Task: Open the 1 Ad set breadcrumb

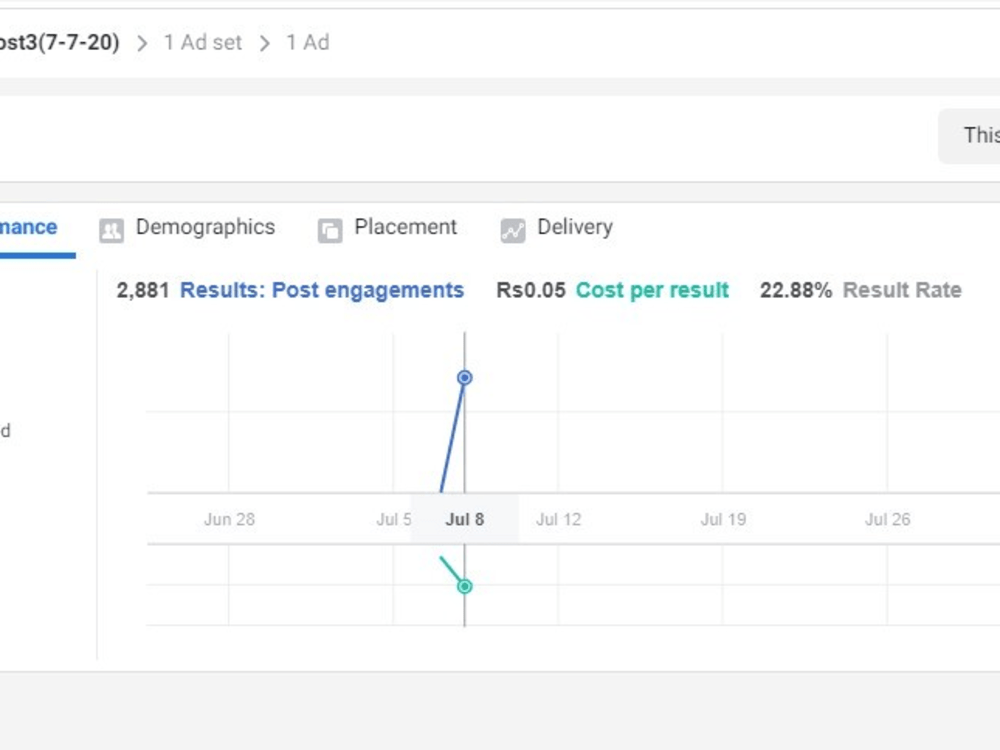Action: pos(203,43)
